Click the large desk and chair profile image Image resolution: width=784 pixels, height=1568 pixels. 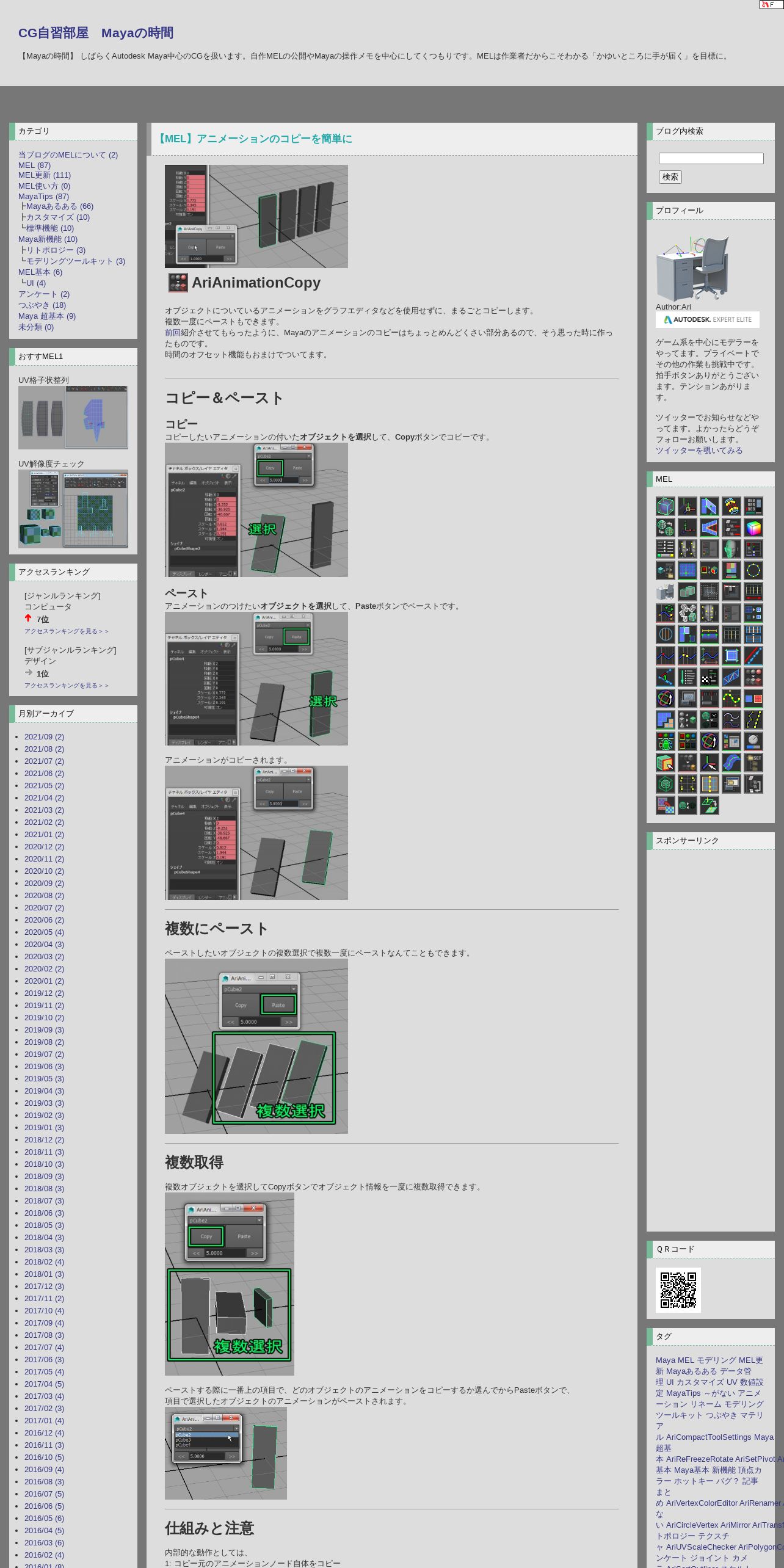click(x=693, y=269)
